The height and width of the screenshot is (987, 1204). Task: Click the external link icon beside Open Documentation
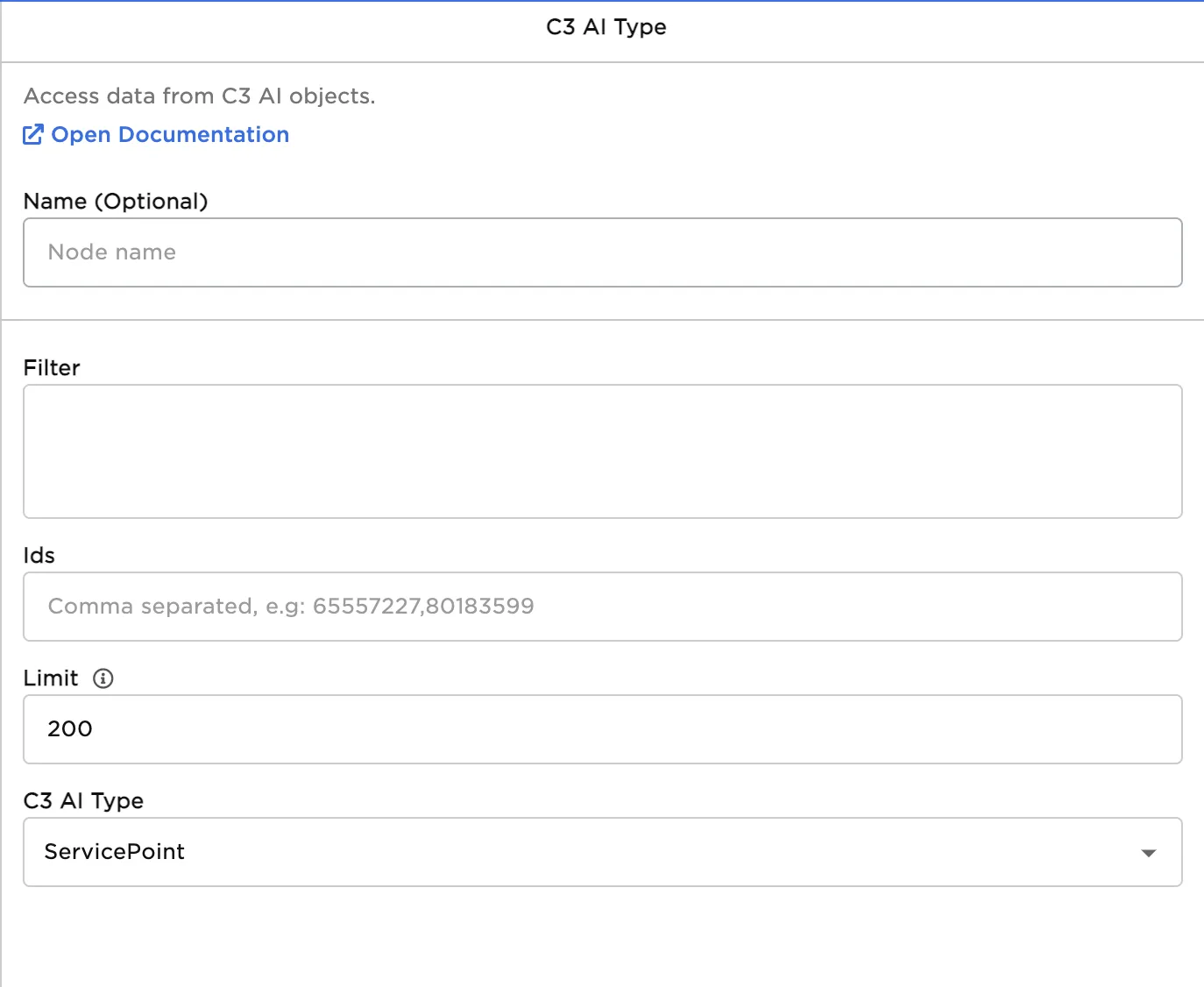click(x=32, y=134)
